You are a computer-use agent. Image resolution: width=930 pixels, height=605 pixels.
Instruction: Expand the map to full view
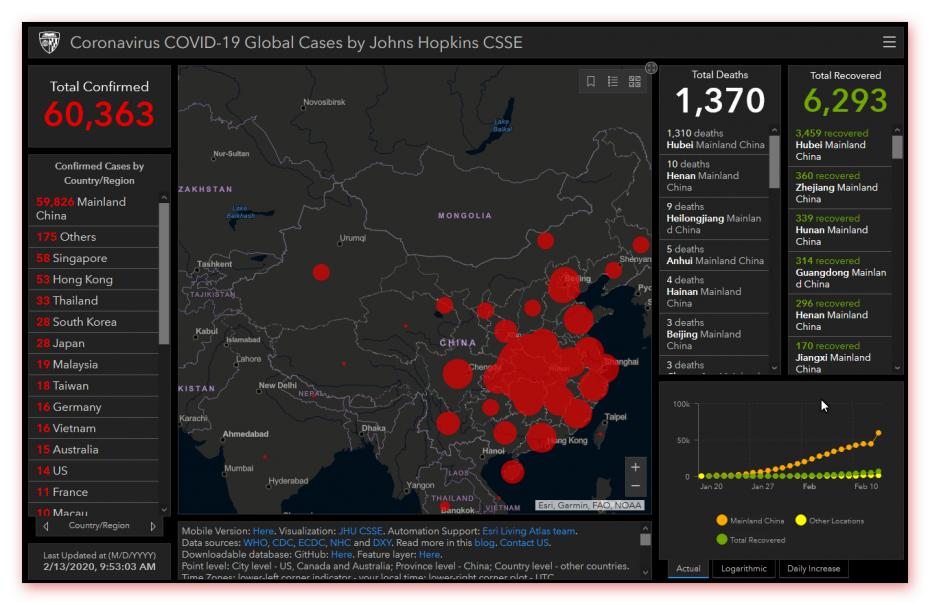tap(651, 68)
